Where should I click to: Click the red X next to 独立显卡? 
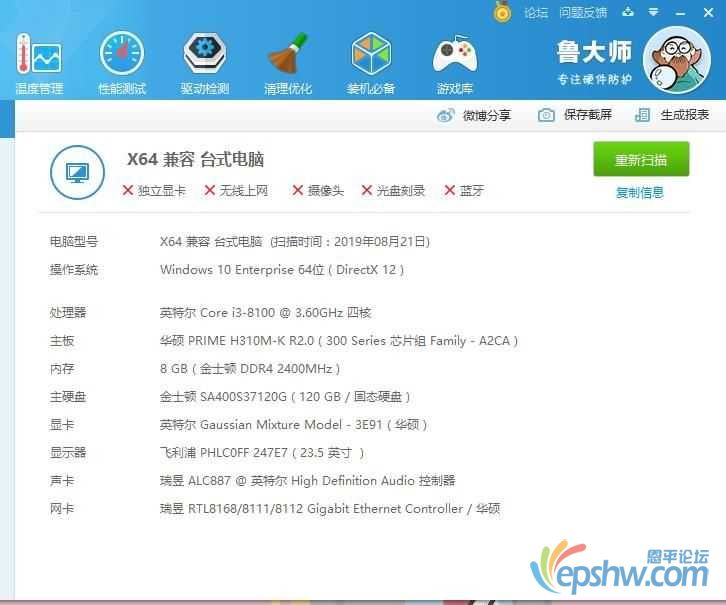point(128,190)
